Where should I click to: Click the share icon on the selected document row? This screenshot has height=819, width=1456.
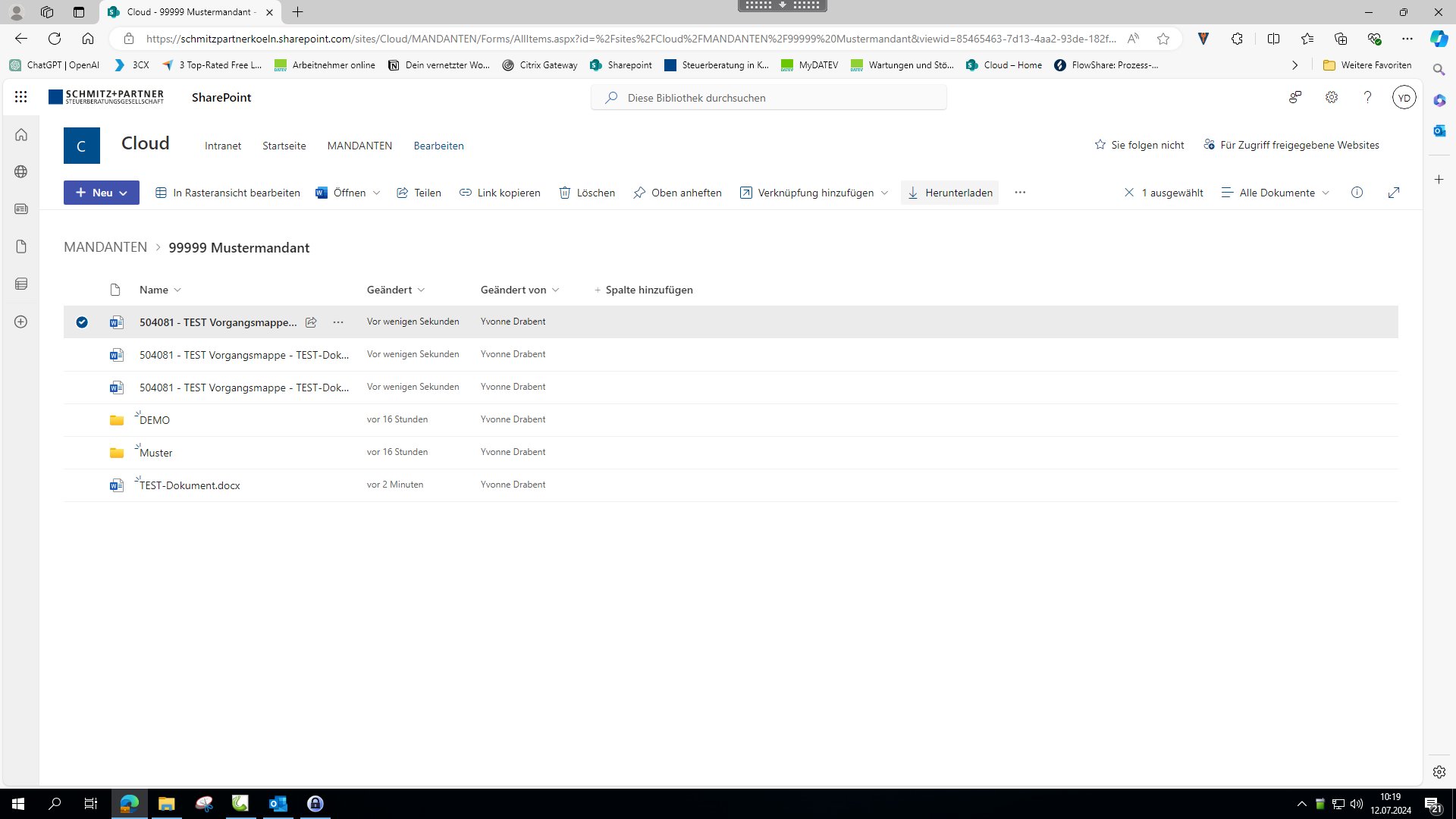click(x=311, y=322)
